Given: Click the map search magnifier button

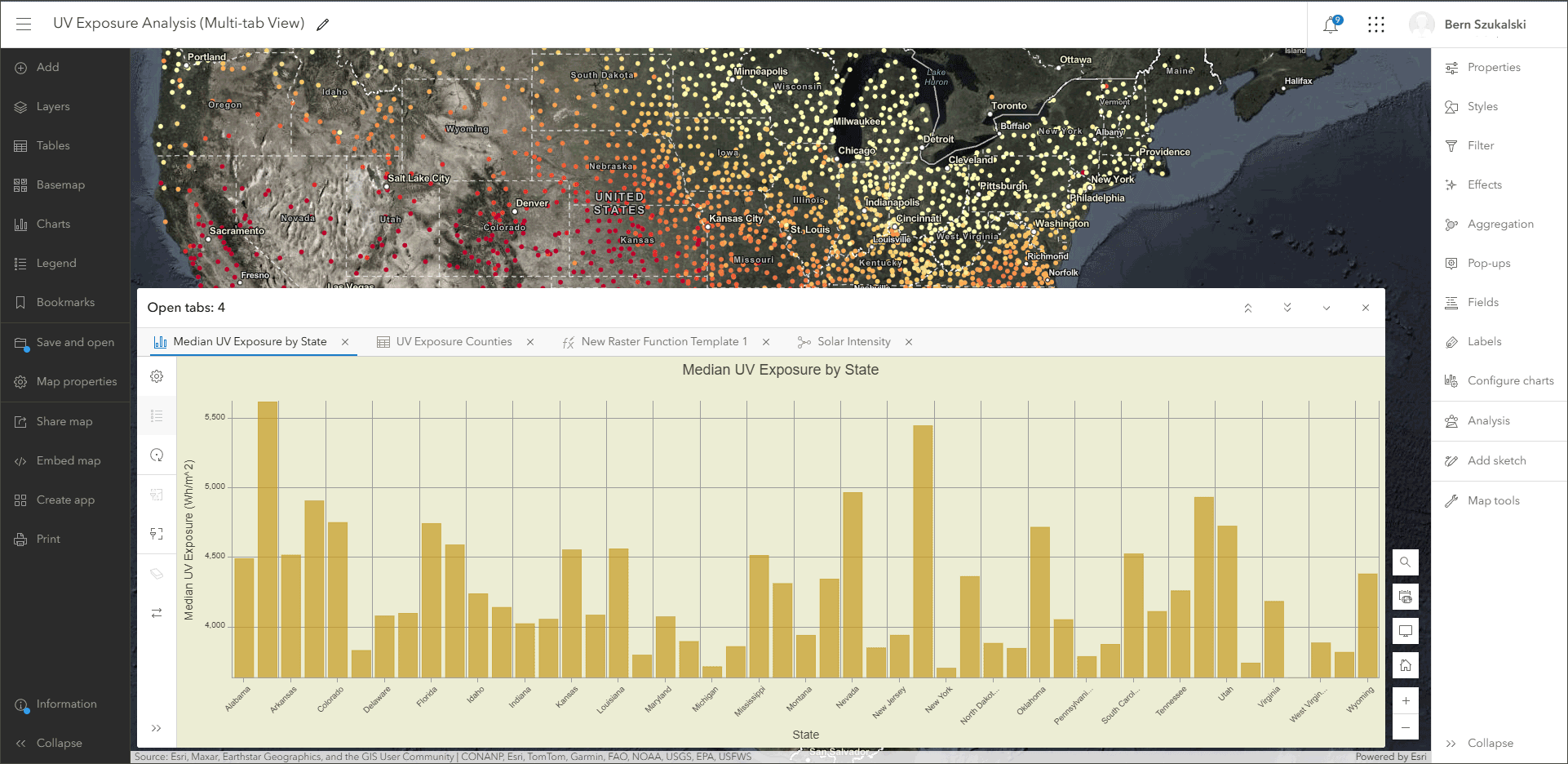Looking at the screenshot, I should (1405, 562).
